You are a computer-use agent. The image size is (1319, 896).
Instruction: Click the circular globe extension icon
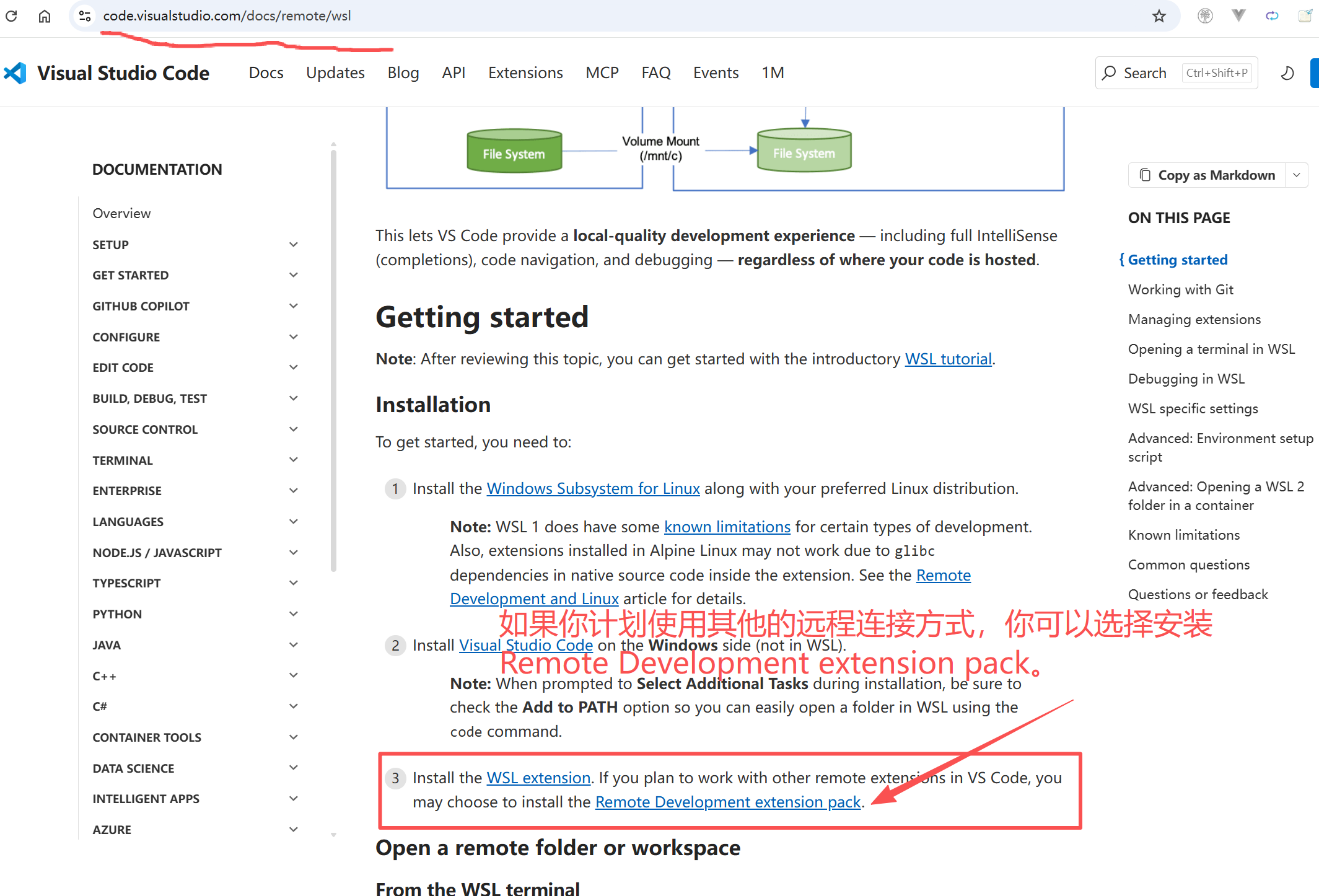tap(1205, 16)
